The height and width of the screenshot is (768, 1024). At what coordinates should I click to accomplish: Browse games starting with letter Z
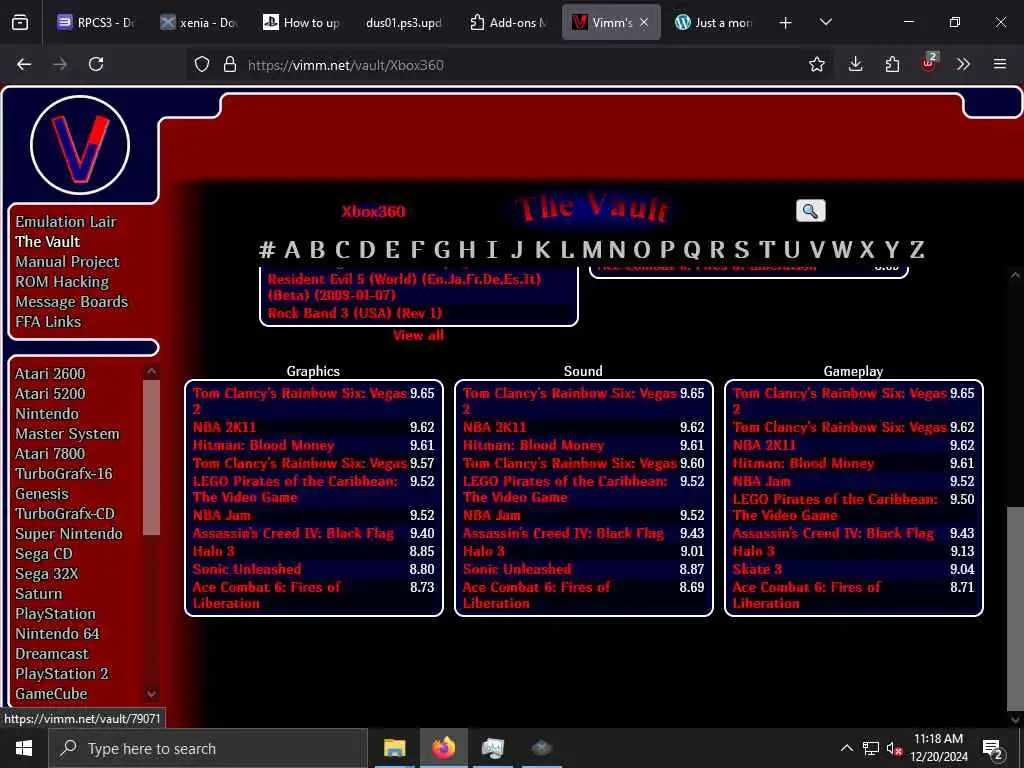(x=917, y=249)
